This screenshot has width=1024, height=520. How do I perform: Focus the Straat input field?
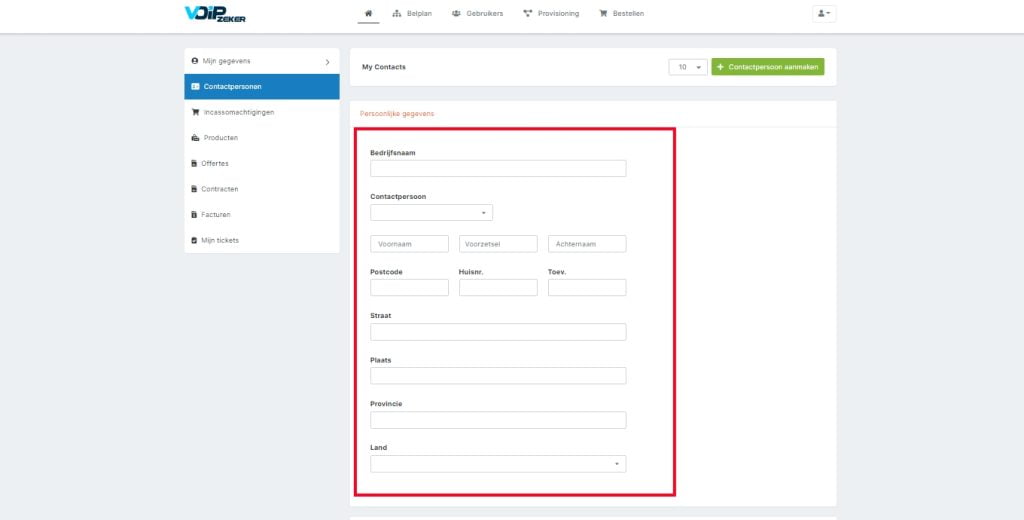pyautogui.click(x=498, y=332)
